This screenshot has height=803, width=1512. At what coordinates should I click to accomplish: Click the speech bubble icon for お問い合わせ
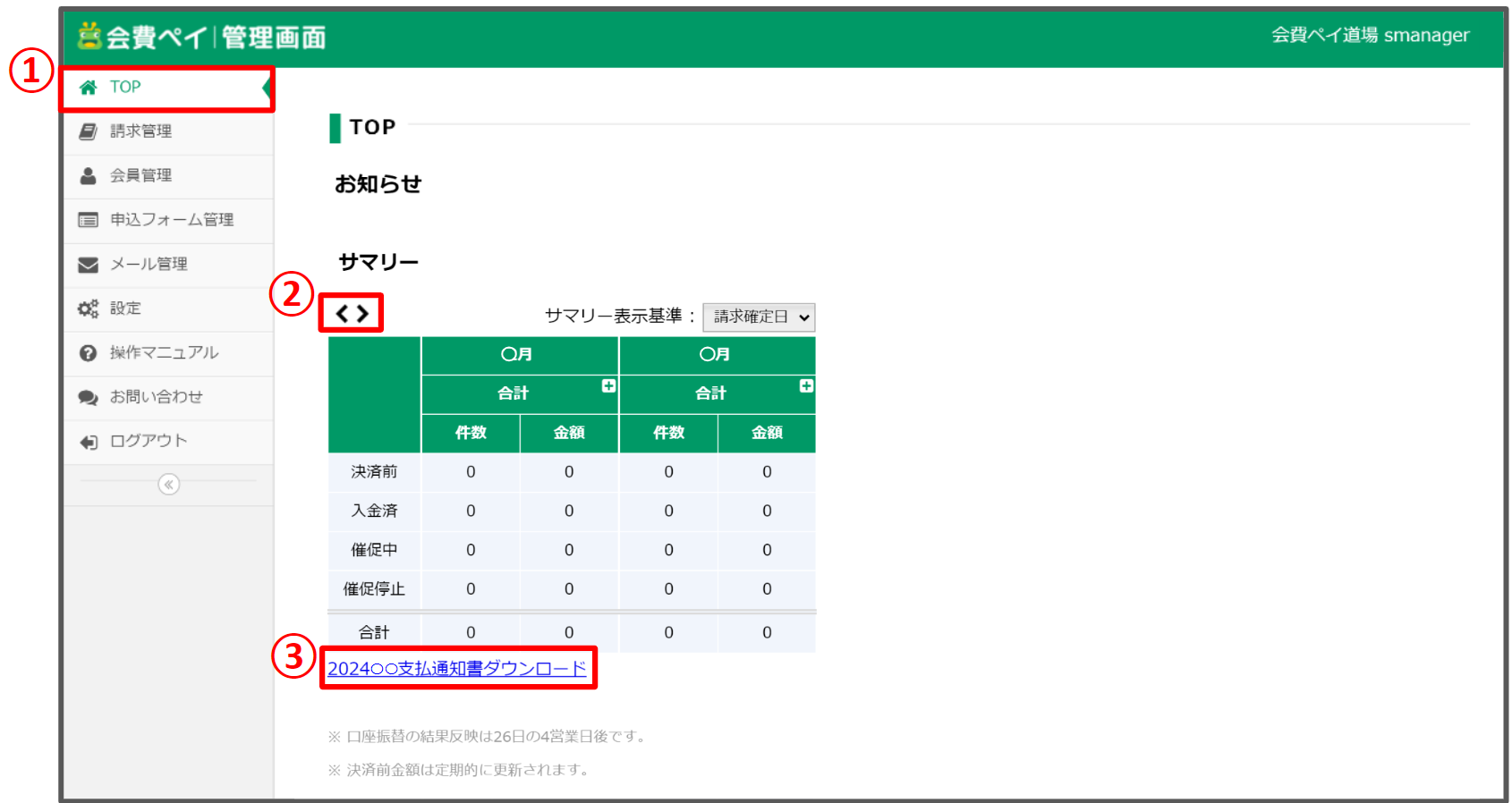88,397
